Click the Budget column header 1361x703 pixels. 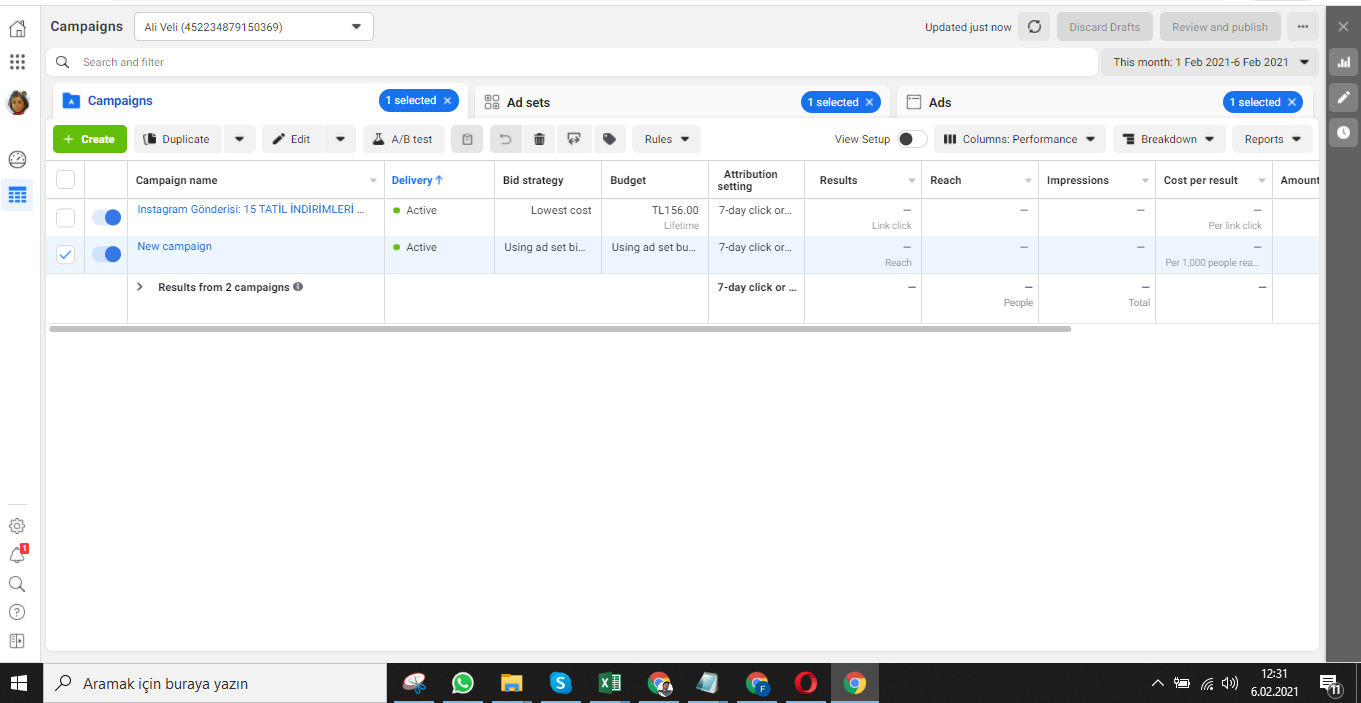628,180
